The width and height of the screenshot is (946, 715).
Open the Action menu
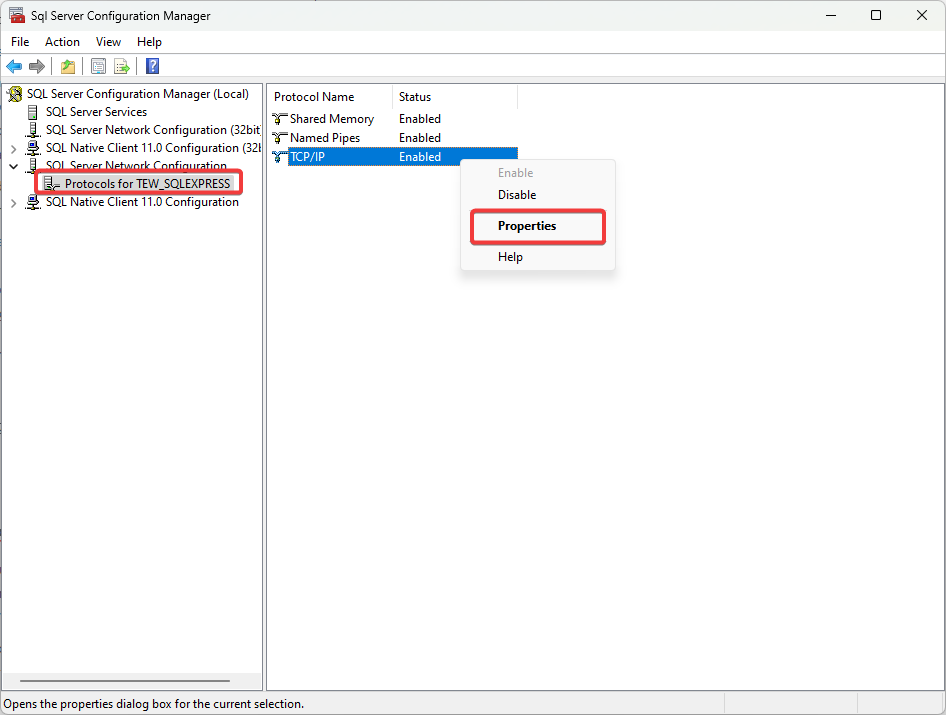[62, 42]
